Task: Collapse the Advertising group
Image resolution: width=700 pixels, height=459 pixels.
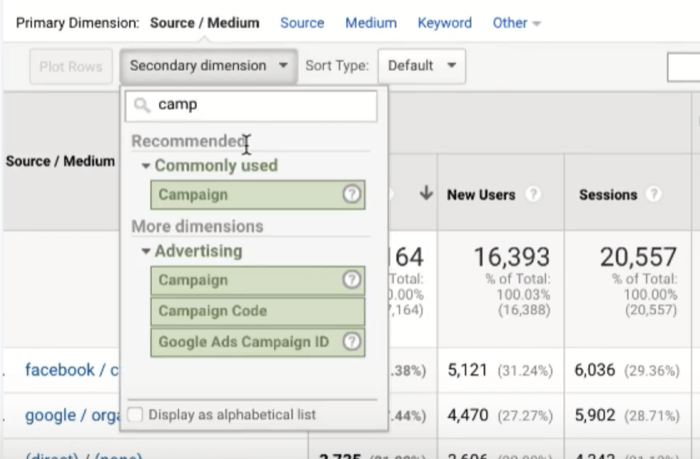Action: coord(146,251)
